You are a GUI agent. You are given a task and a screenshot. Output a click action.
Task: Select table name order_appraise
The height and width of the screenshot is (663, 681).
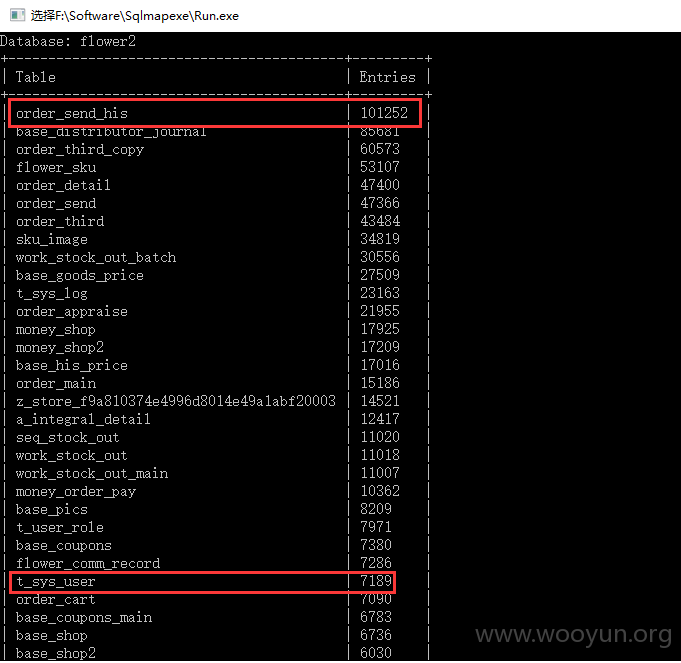pyautogui.click(x=72, y=311)
